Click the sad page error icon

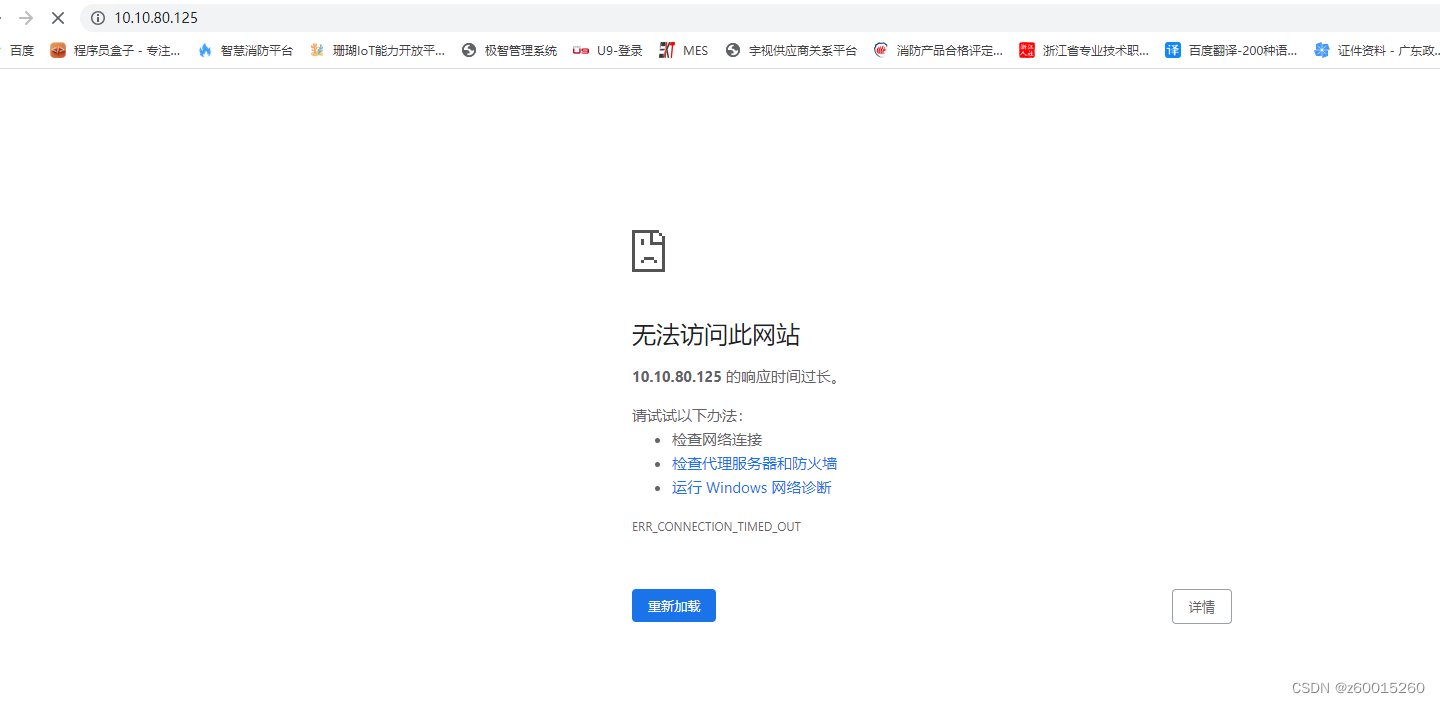coord(648,250)
